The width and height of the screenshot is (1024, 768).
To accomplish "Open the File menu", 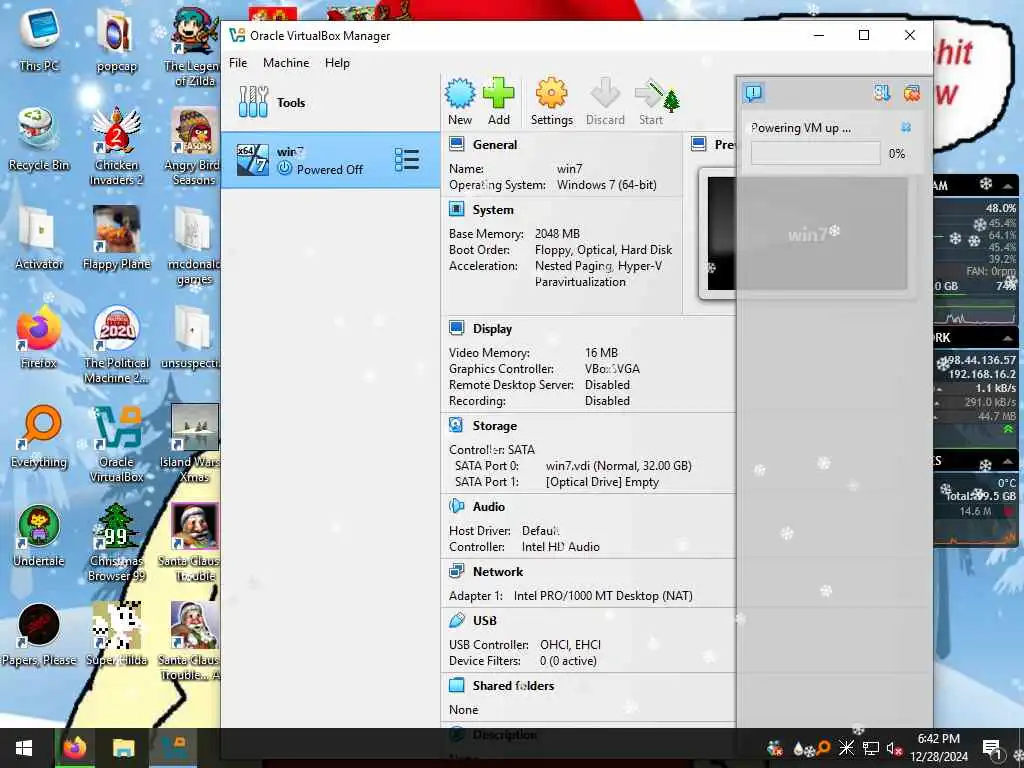I will pyautogui.click(x=238, y=63).
